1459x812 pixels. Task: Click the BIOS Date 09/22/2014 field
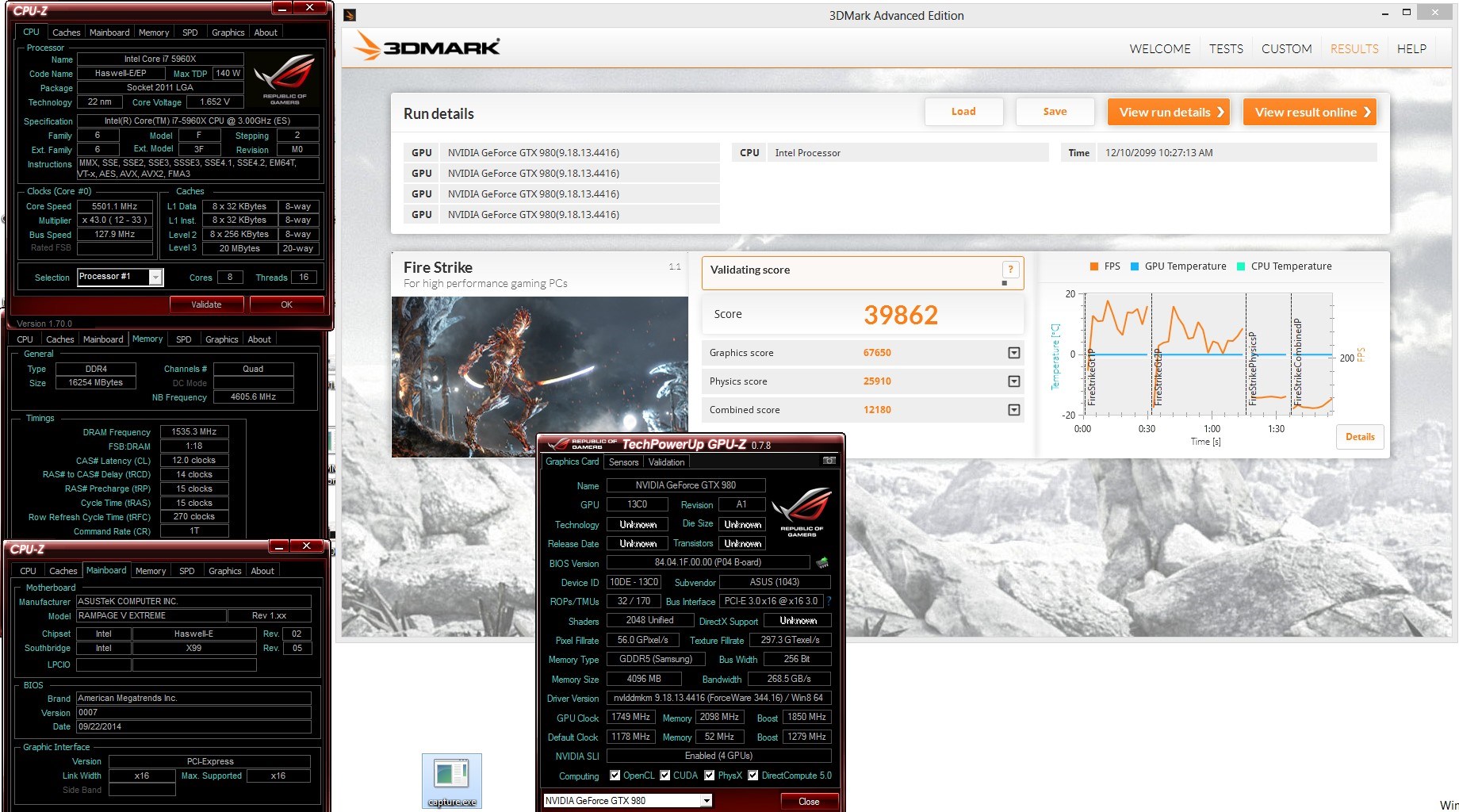pos(193,726)
